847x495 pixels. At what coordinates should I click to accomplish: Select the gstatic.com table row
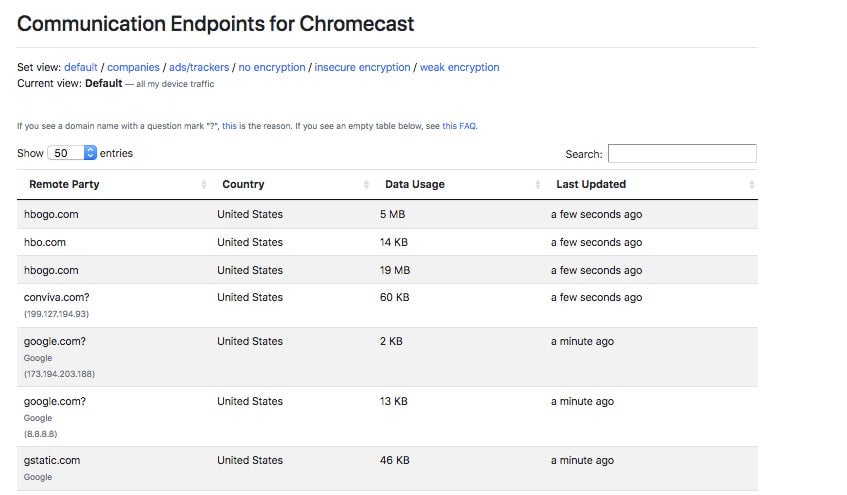tap(52, 460)
